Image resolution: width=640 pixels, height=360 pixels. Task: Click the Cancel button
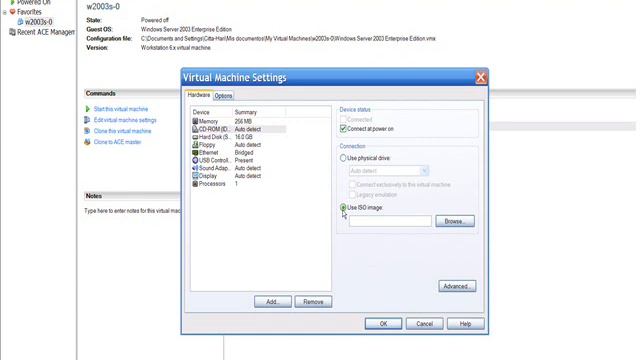(x=424, y=324)
